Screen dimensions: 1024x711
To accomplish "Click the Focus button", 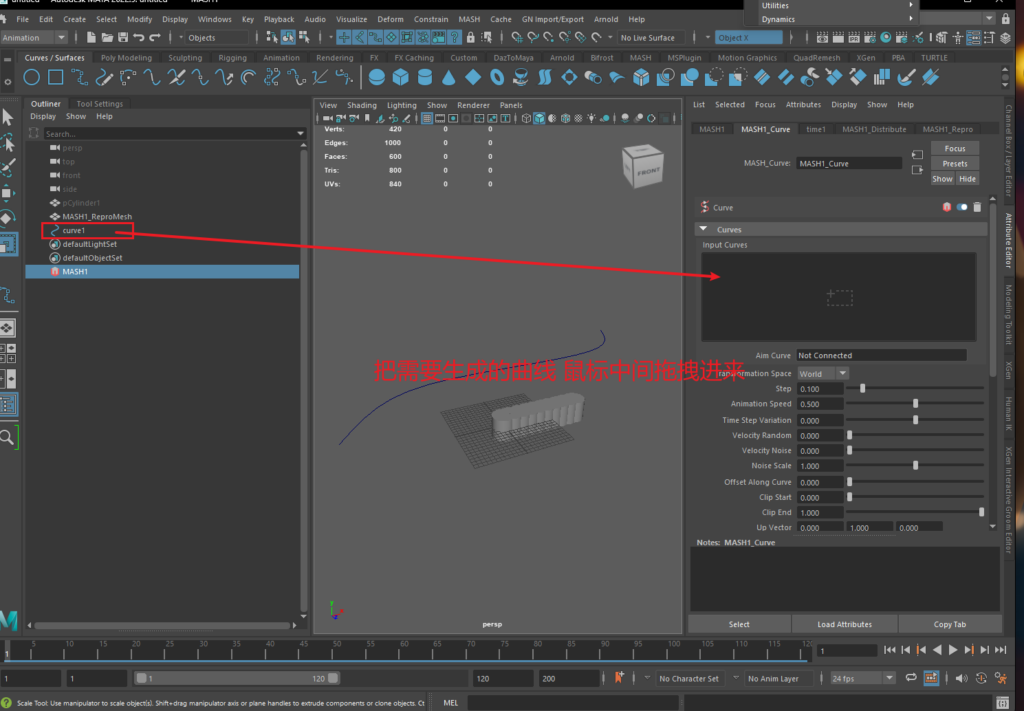I will click(x=955, y=148).
